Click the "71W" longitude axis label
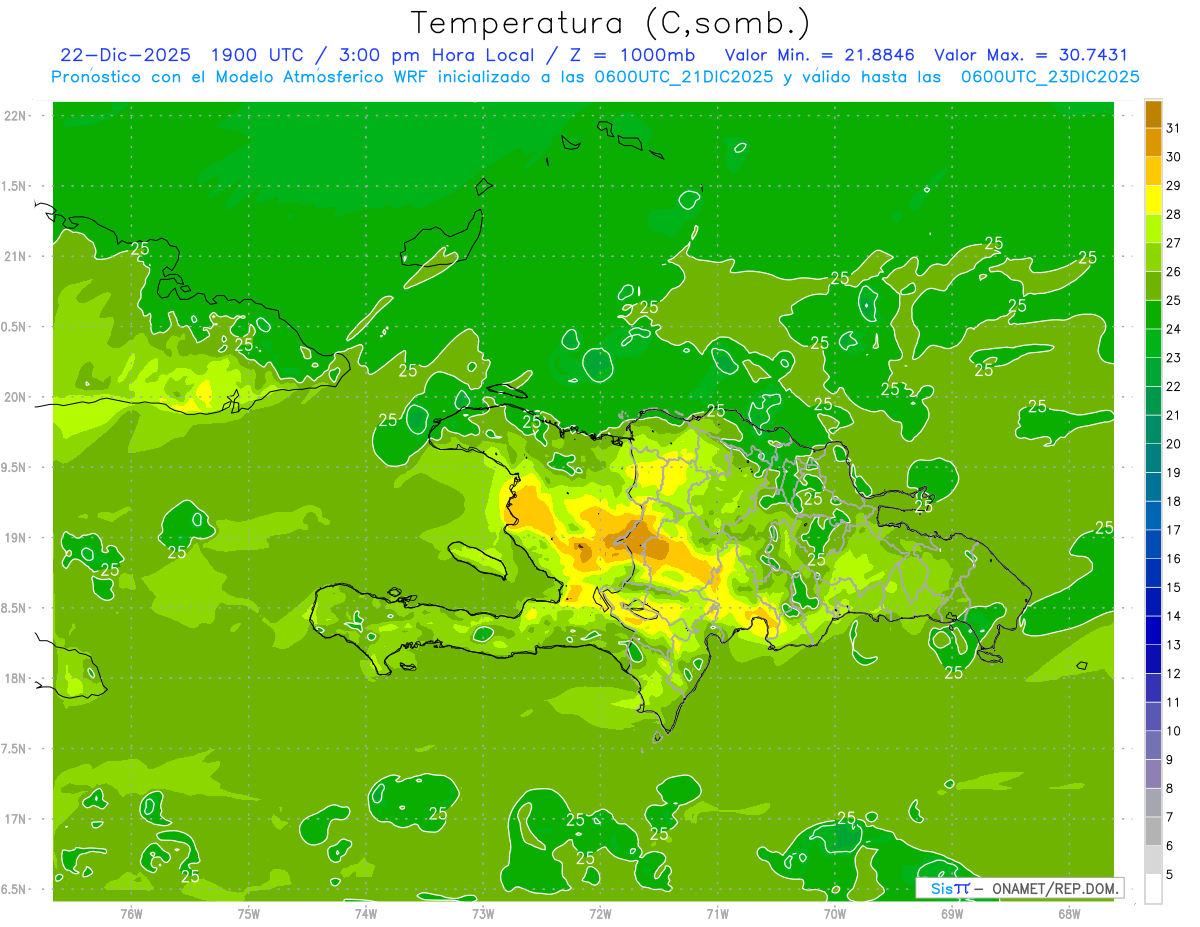Image resolution: width=1200 pixels, height=927 pixels. (x=717, y=913)
